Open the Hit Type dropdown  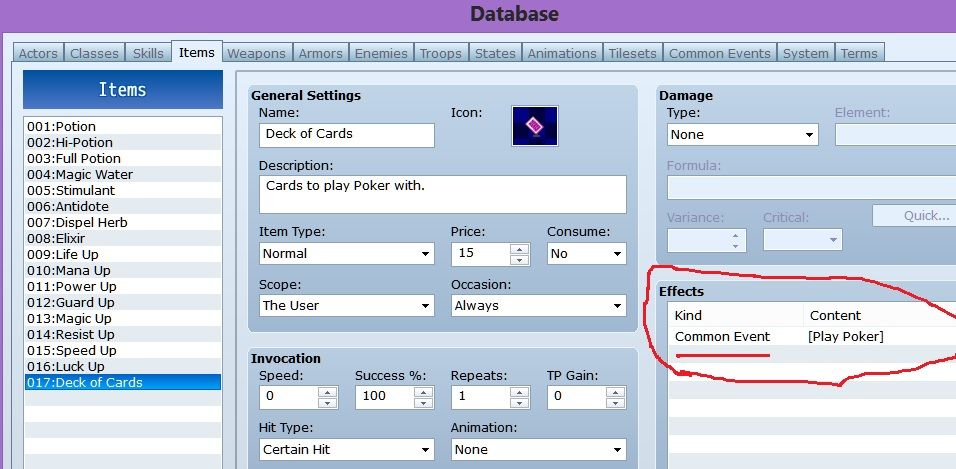point(346,450)
